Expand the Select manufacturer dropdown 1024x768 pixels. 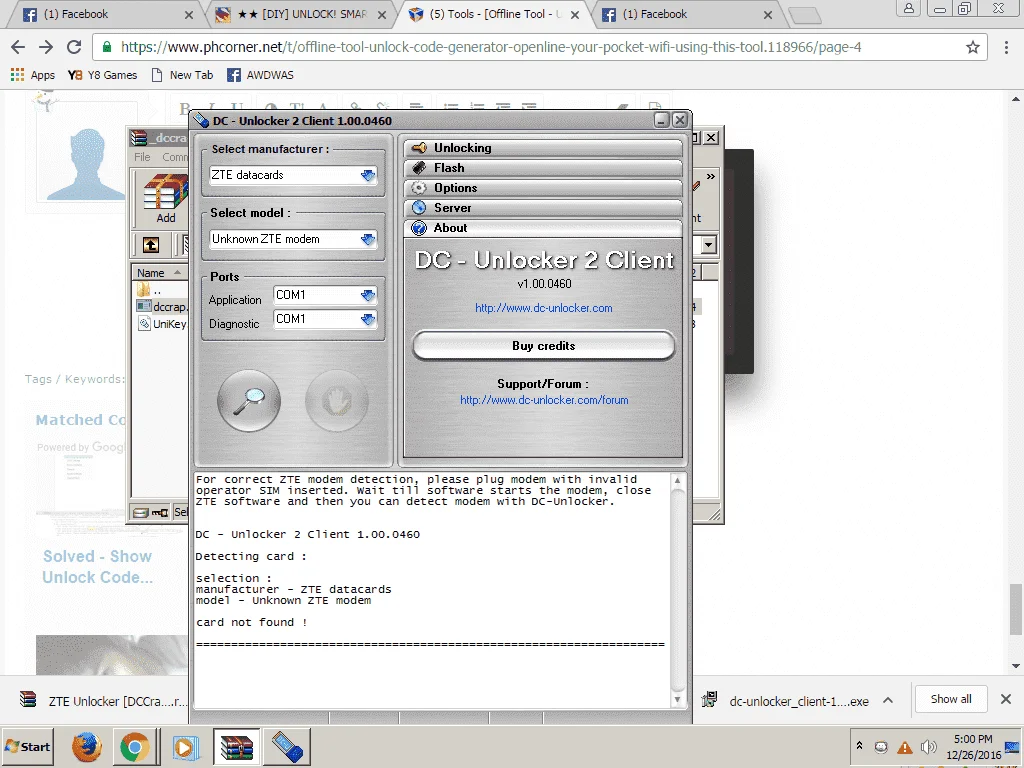coord(368,175)
